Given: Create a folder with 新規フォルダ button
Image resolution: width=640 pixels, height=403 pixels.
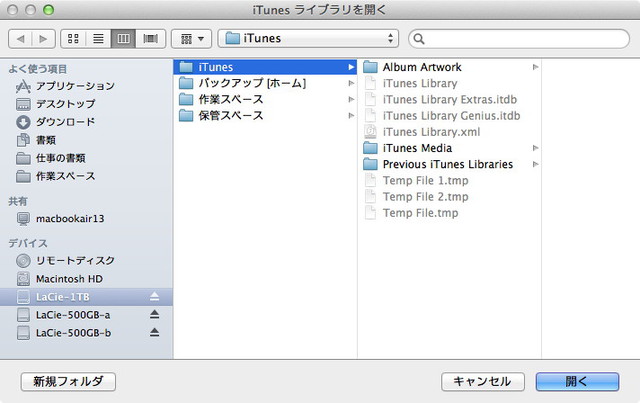Looking at the screenshot, I should coord(68,381).
